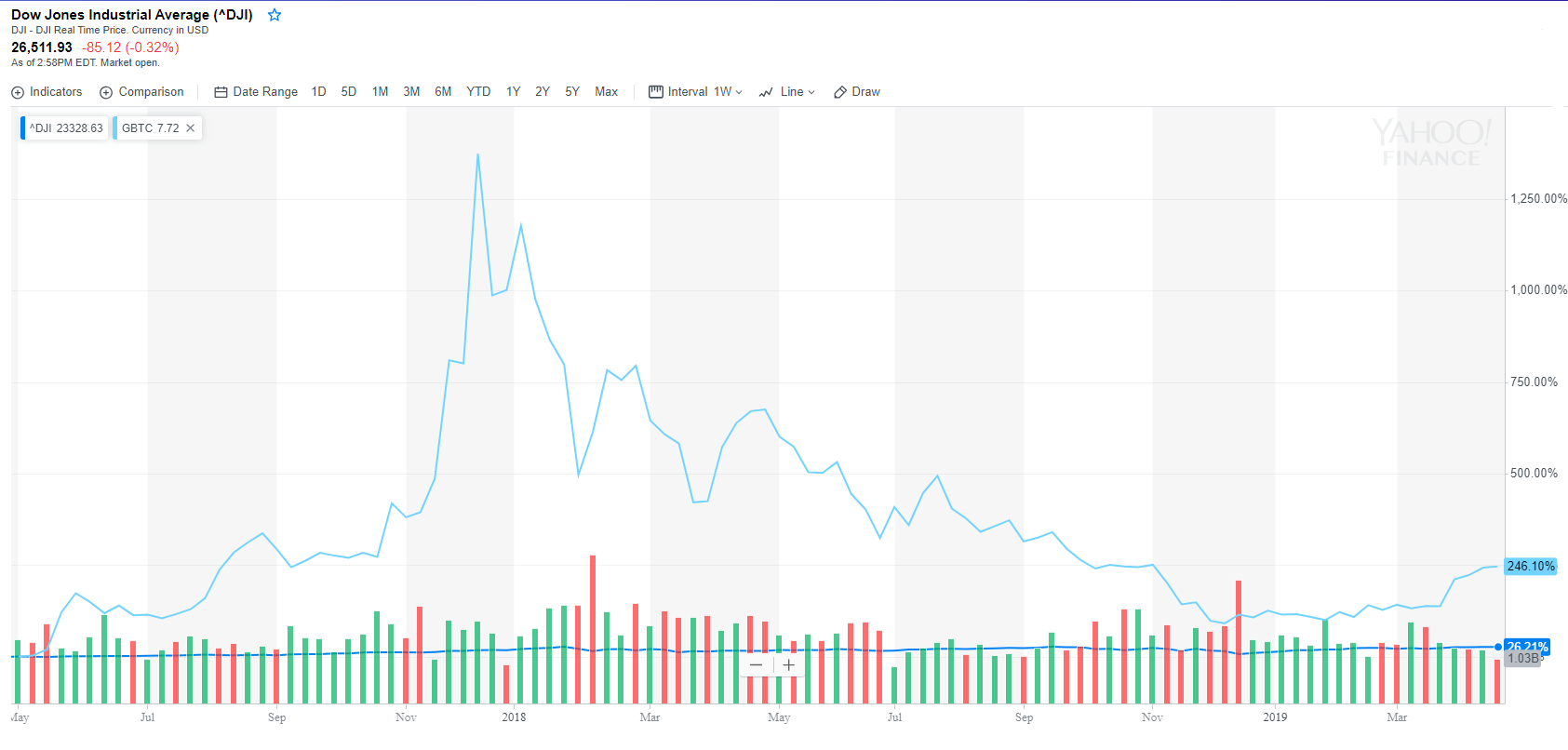Select the YTD date range
This screenshot has height=750, width=1568.
478,92
